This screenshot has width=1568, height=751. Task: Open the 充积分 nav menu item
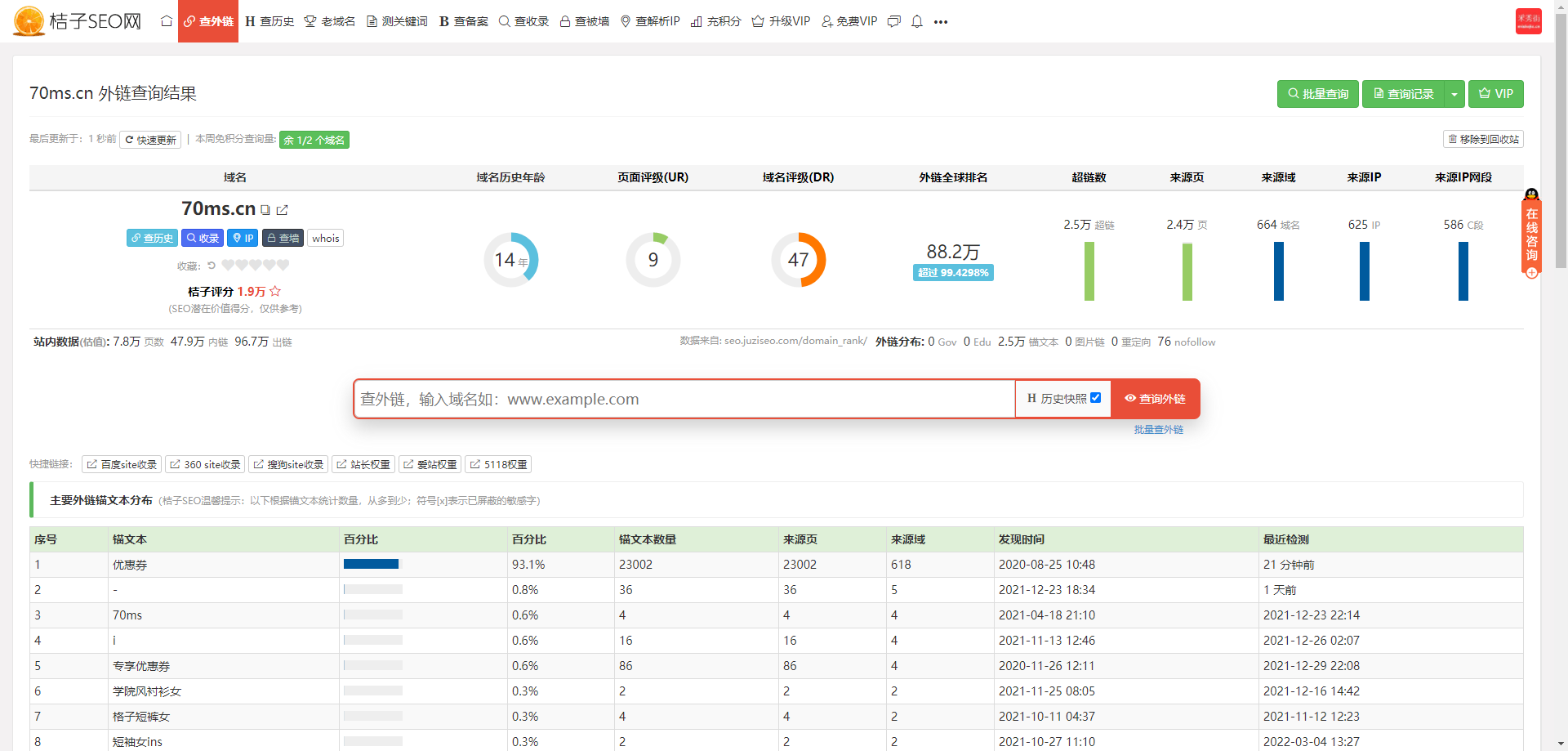pyautogui.click(x=715, y=21)
